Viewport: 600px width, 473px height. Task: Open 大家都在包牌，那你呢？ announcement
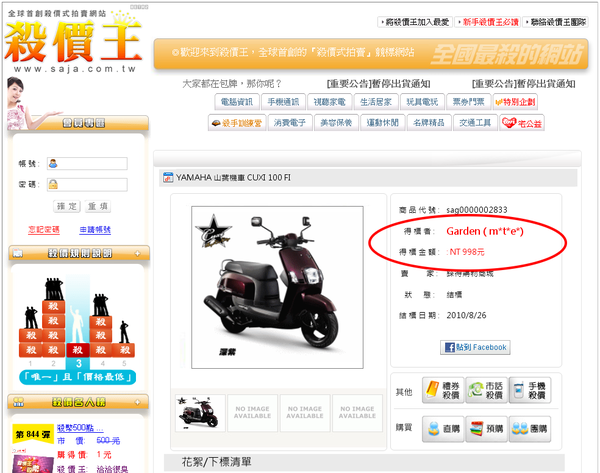[x=232, y=83]
